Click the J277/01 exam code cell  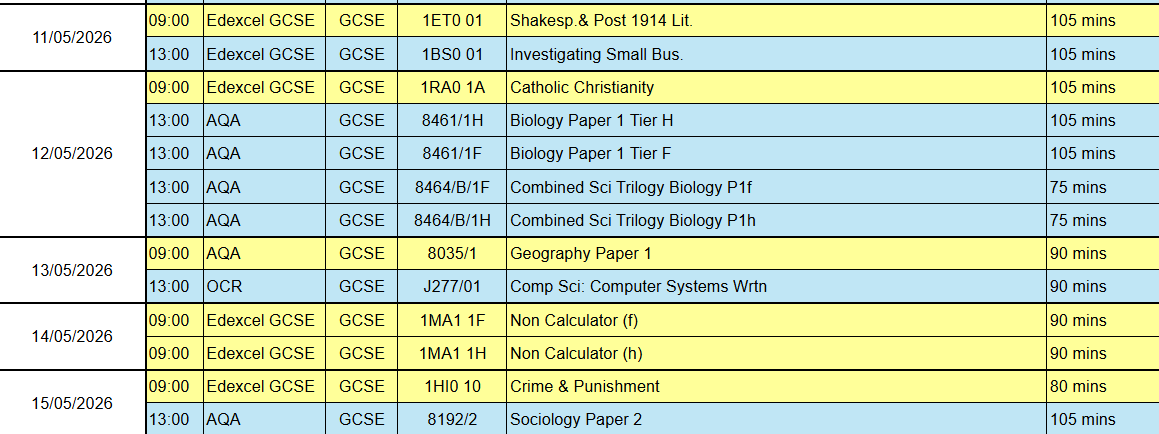click(452, 287)
